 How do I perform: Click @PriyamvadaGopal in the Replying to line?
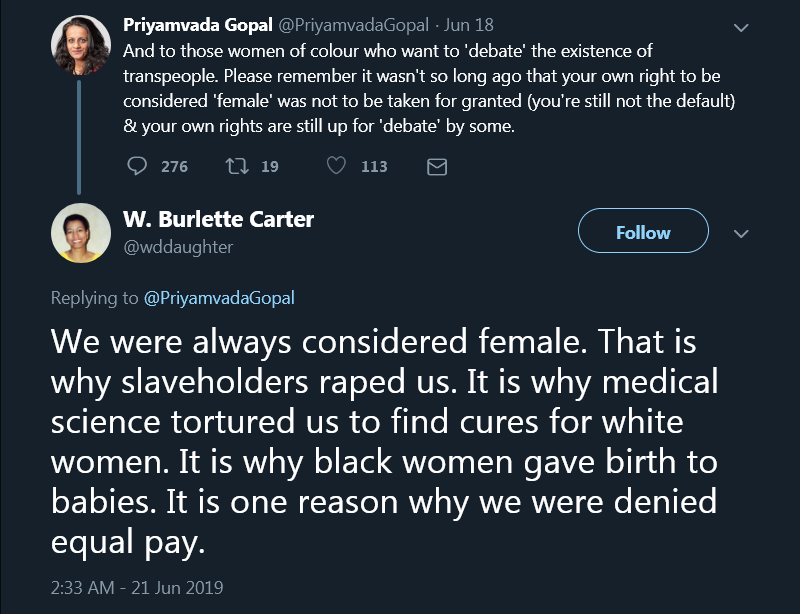click(219, 297)
